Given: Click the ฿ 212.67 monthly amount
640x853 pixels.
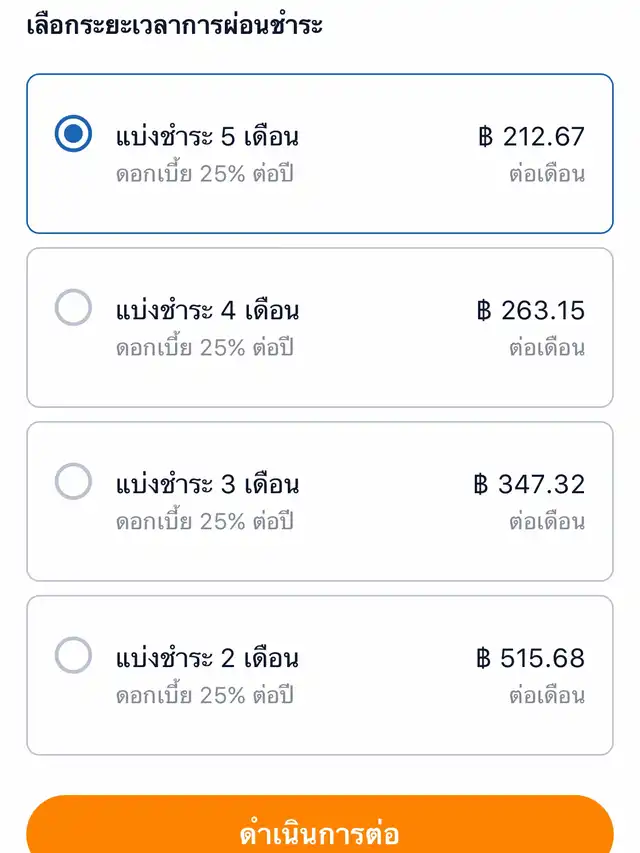Looking at the screenshot, I should pyautogui.click(x=531, y=137).
